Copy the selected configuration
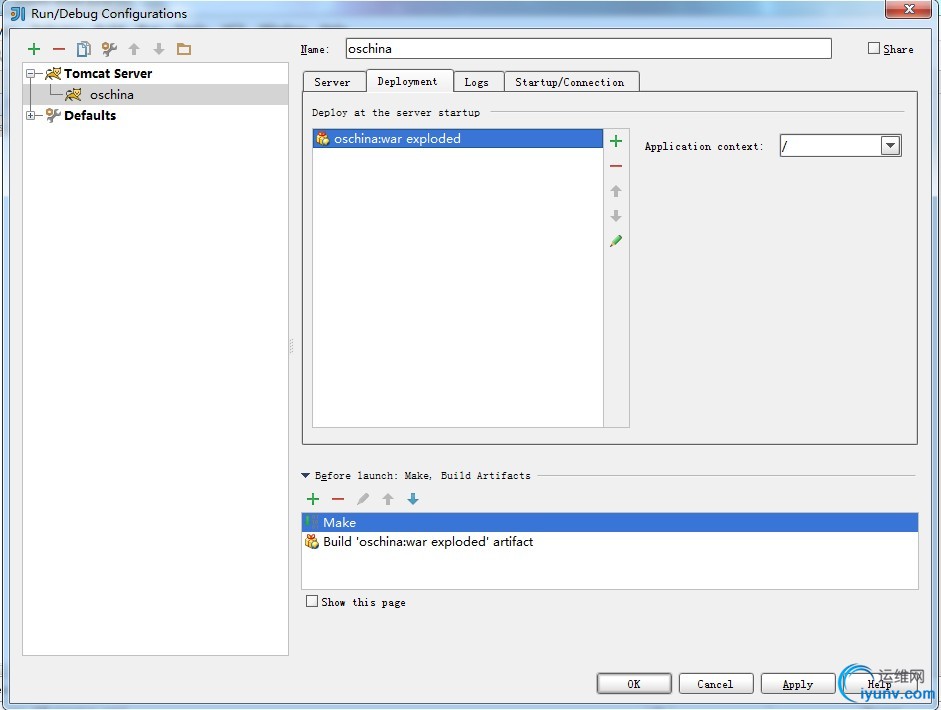 (x=83, y=49)
